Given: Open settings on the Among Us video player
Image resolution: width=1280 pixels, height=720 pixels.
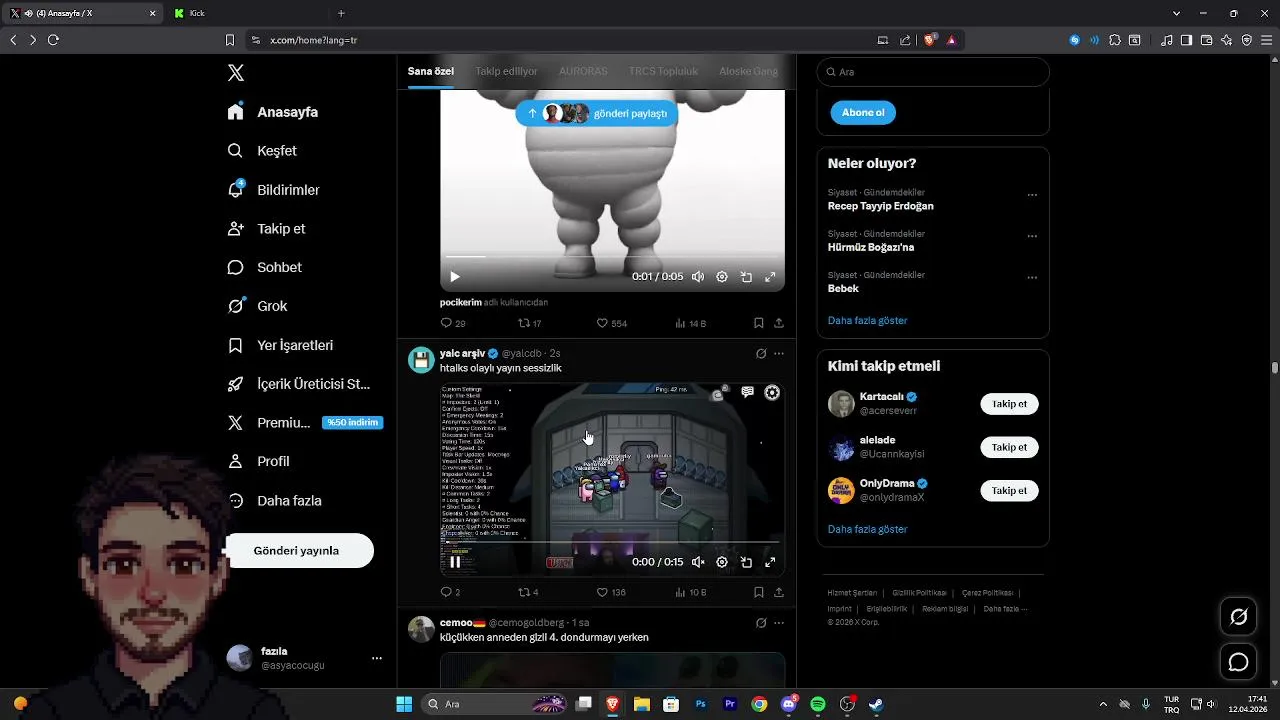Looking at the screenshot, I should pos(722,562).
